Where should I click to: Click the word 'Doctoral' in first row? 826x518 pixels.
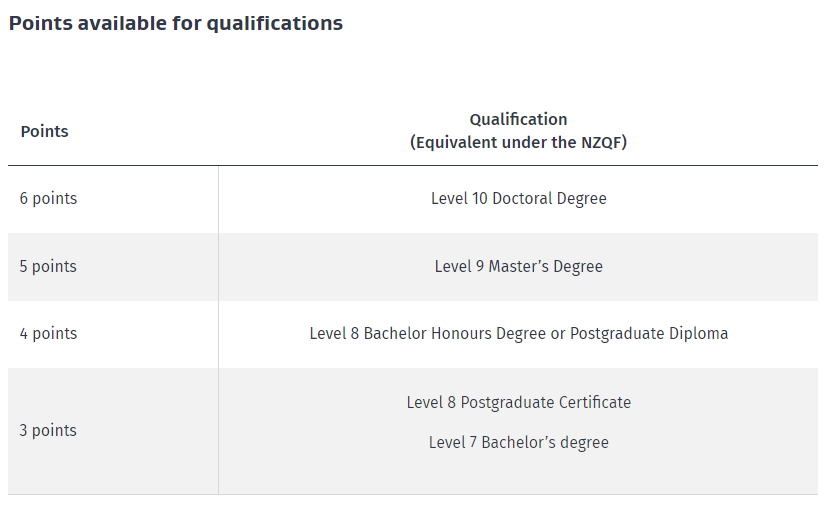tap(522, 198)
